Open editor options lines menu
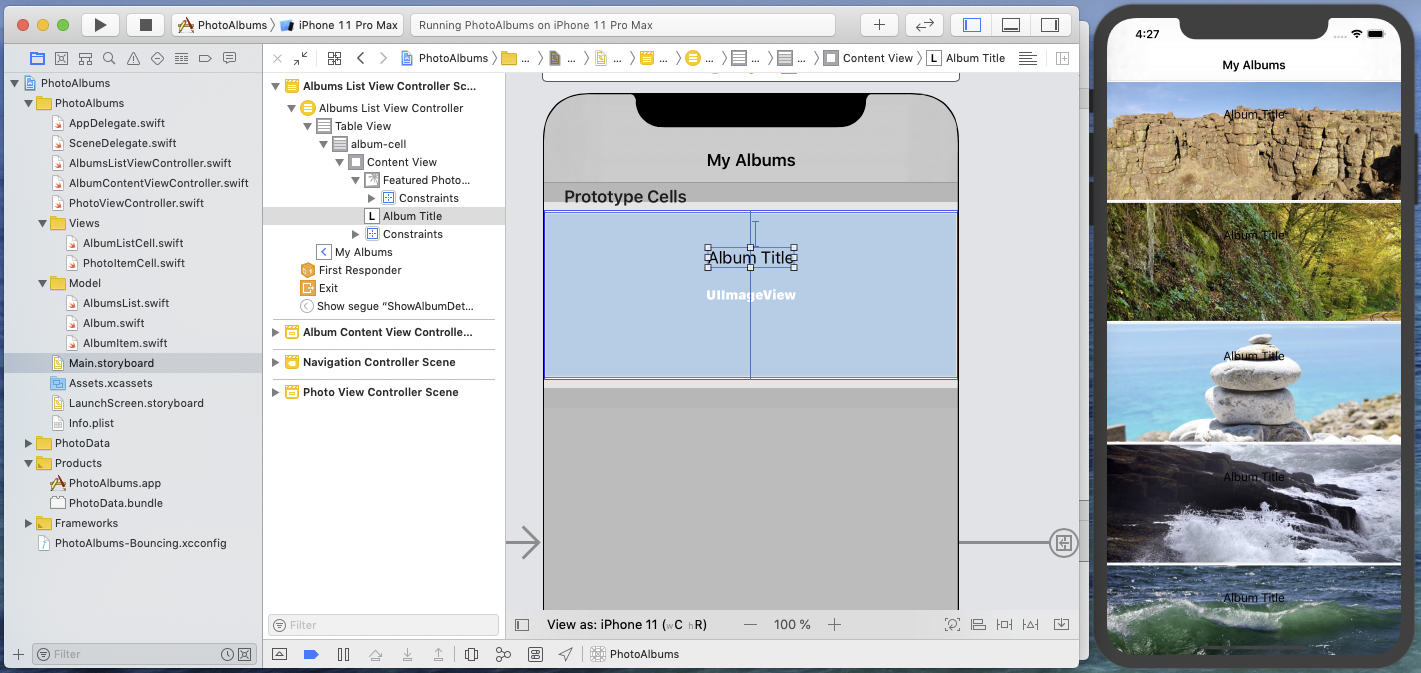 [x=1028, y=58]
